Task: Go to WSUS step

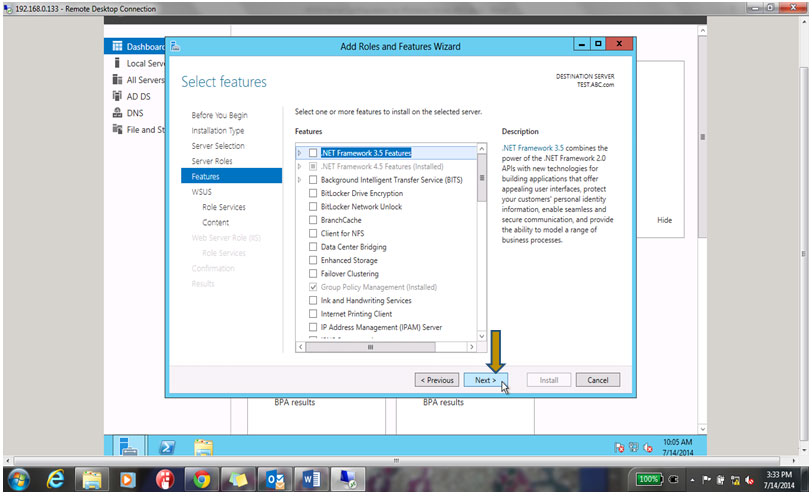Action: click(201, 192)
